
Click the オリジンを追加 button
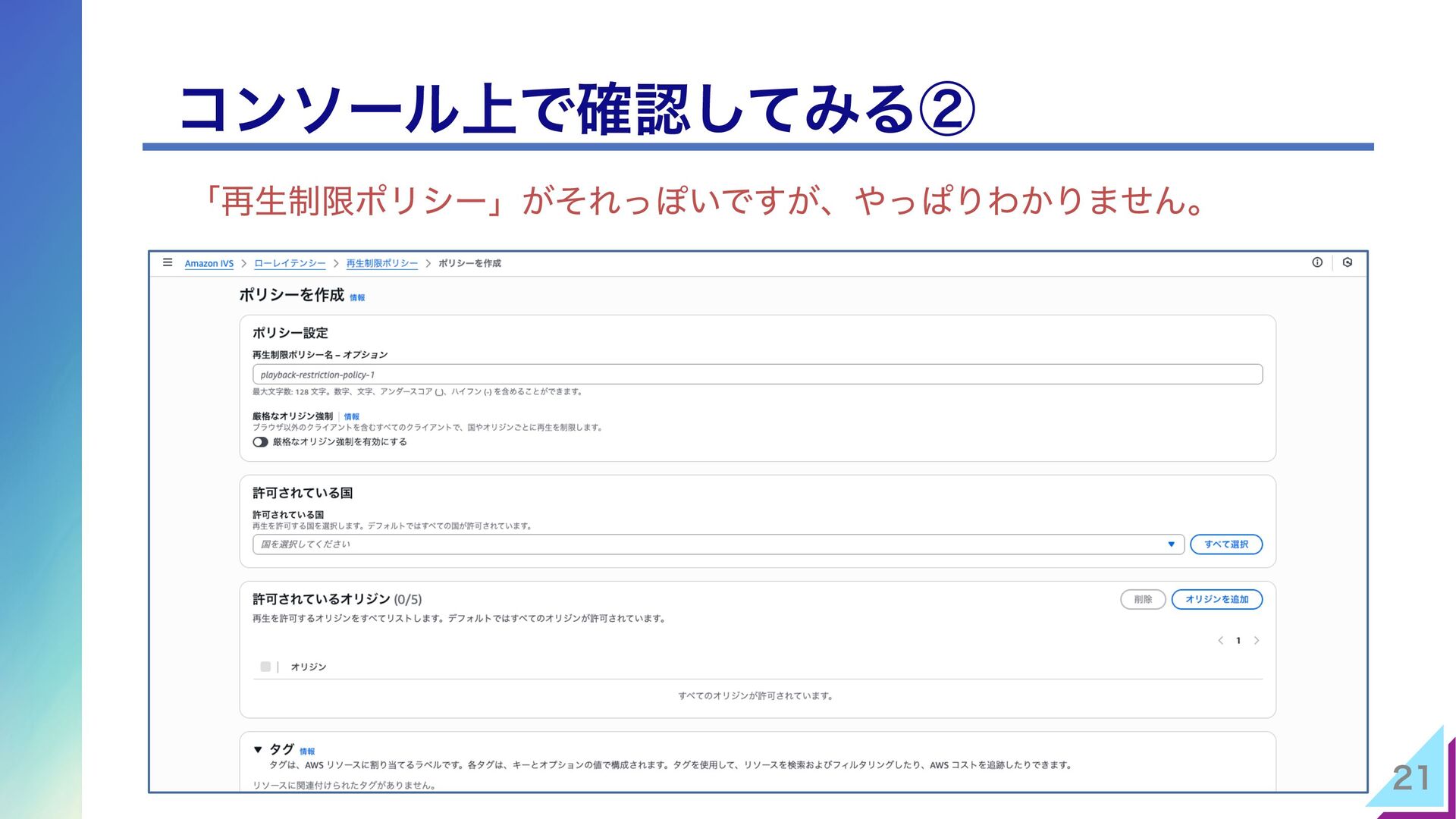[x=1216, y=599]
